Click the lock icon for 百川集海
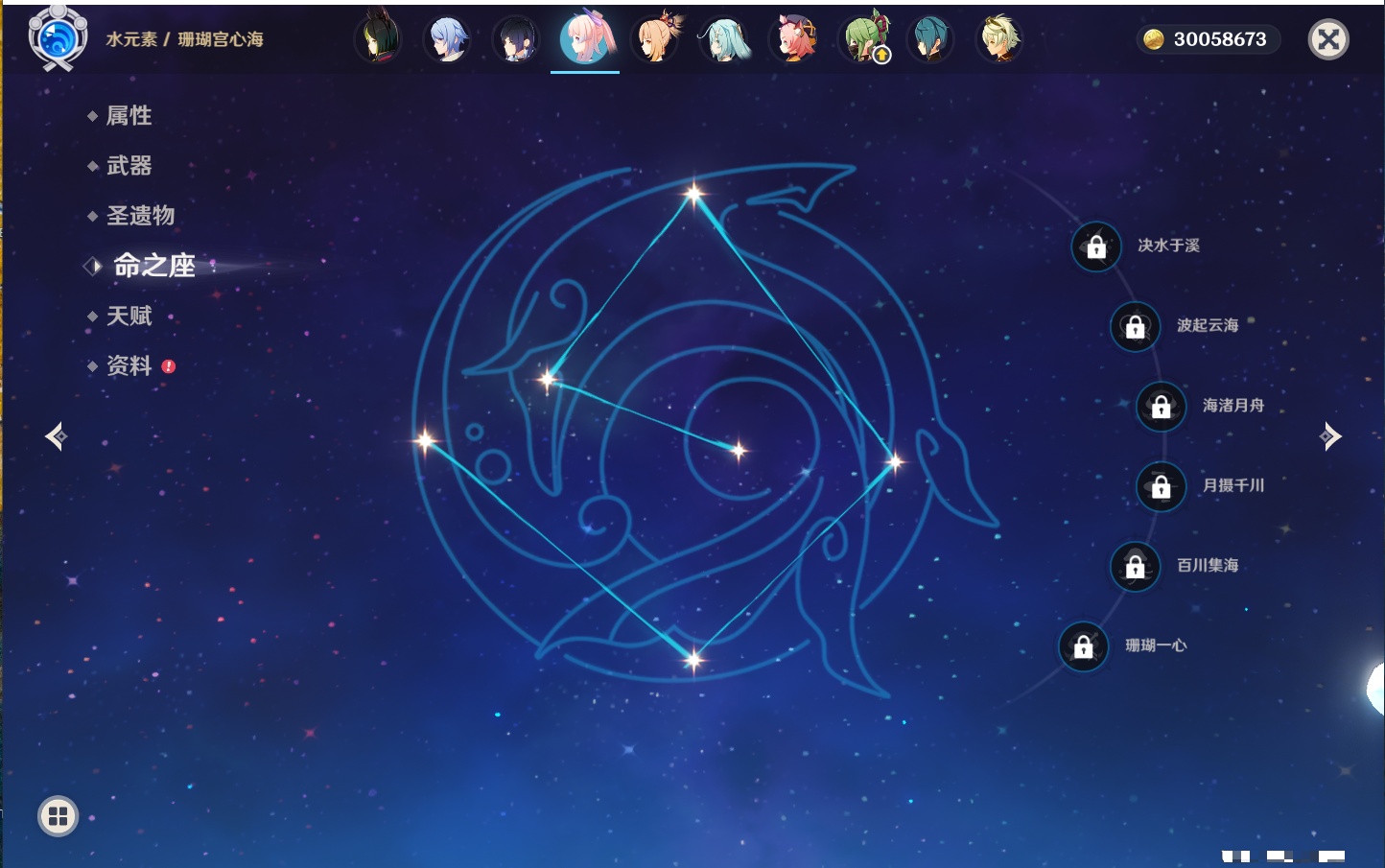 (1135, 566)
